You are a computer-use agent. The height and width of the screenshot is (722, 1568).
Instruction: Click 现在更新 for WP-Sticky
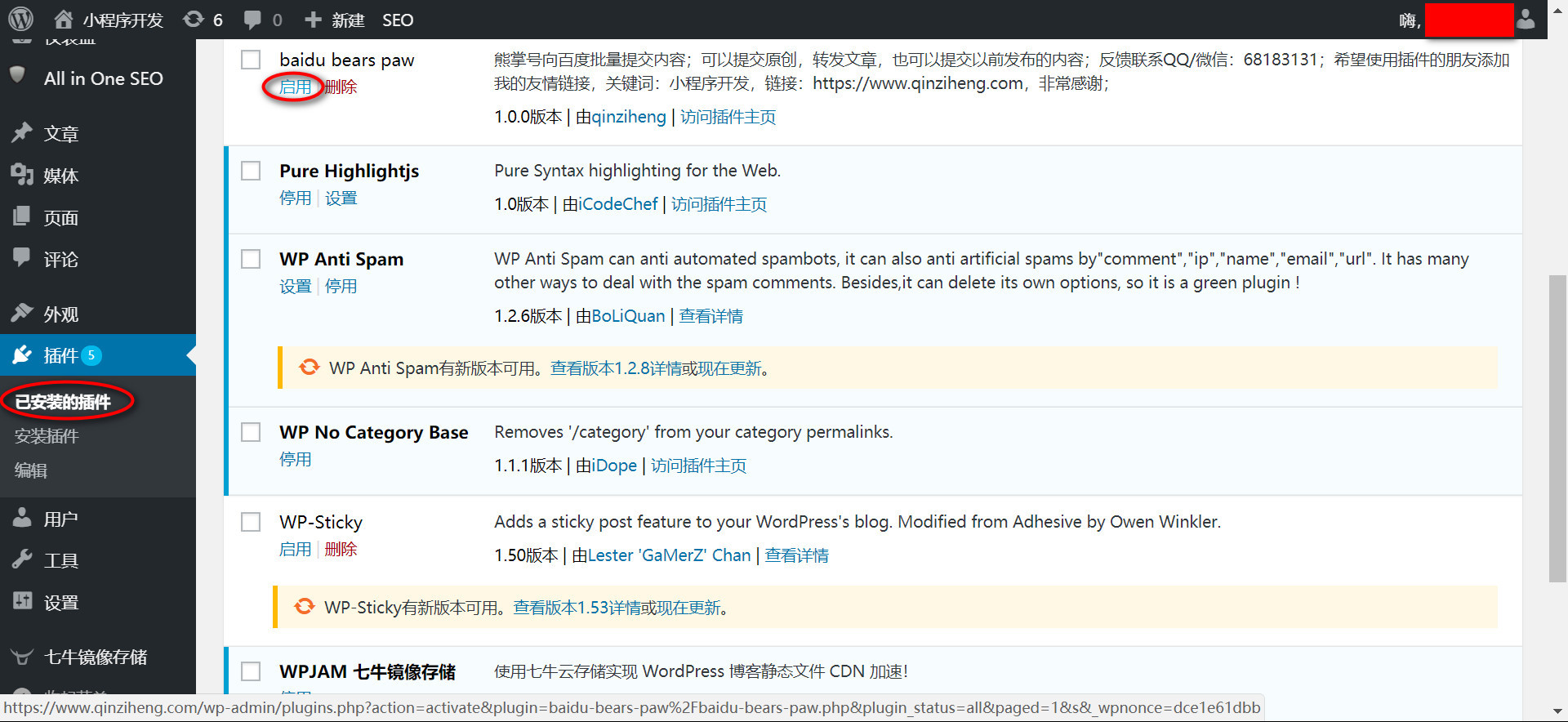click(x=688, y=608)
